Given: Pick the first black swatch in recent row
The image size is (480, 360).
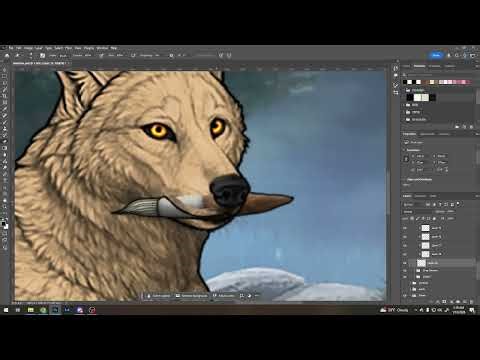Looking at the screenshot, I should [405, 82].
